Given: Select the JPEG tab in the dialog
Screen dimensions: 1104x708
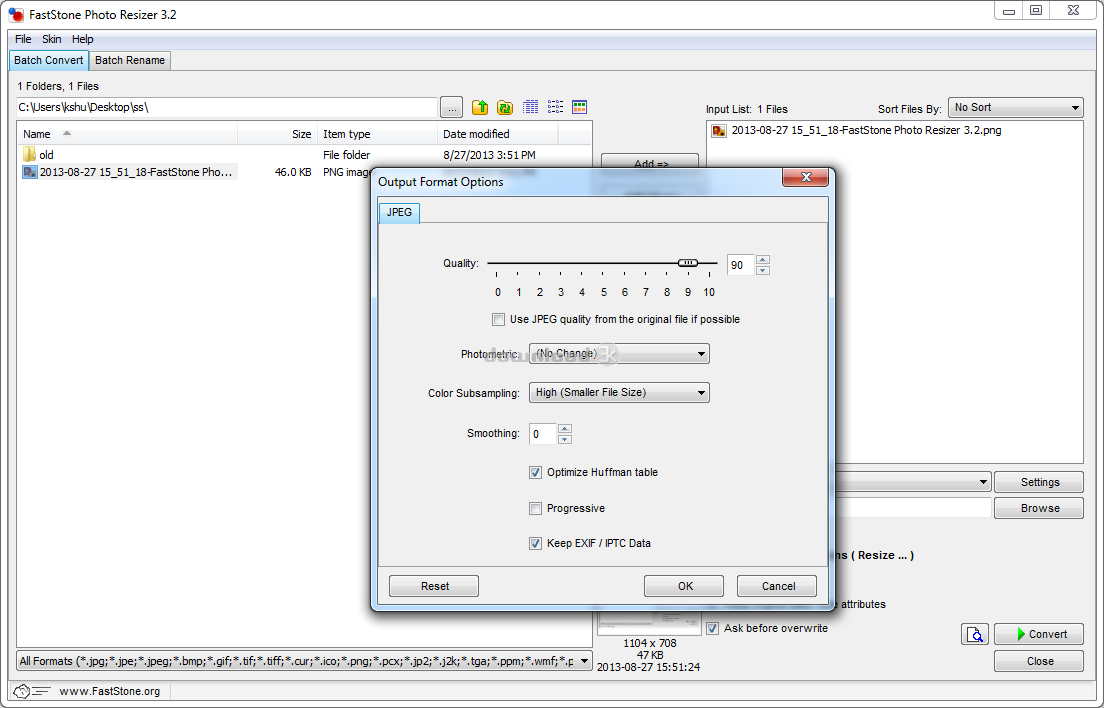Looking at the screenshot, I should (x=399, y=213).
